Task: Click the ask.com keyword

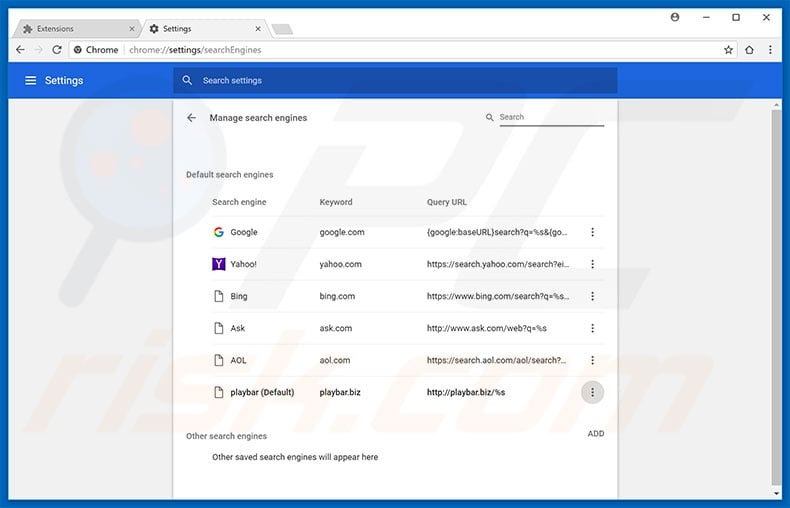Action: pyautogui.click(x=336, y=328)
